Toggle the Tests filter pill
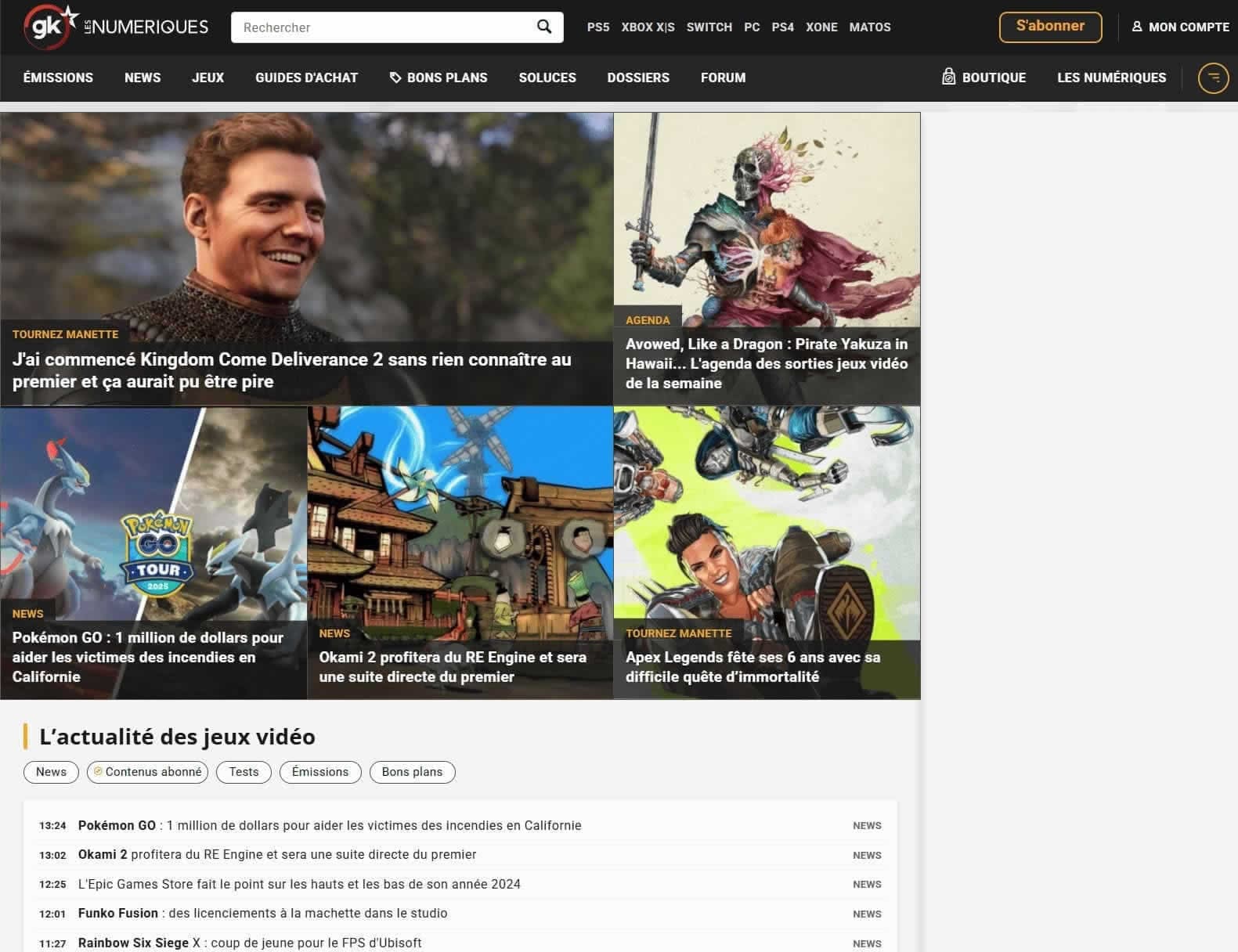 pos(244,772)
